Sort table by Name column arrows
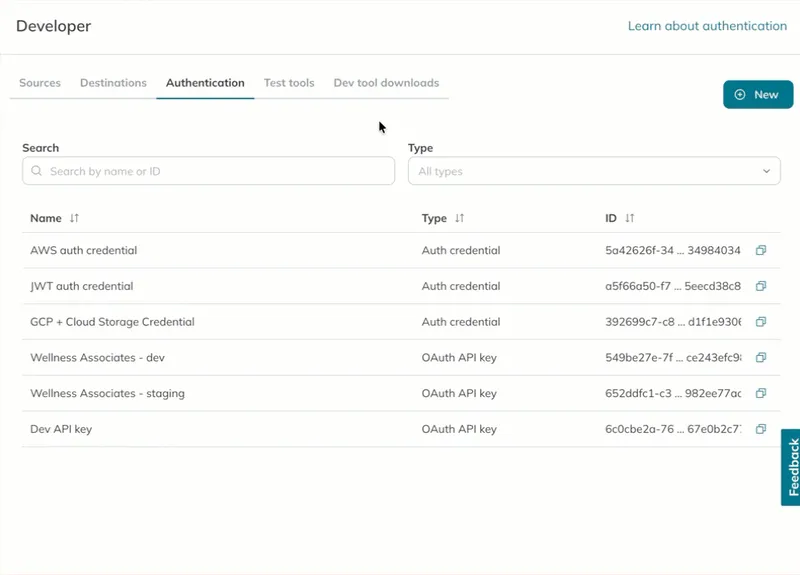This screenshot has height=575, width=800. 74,218
